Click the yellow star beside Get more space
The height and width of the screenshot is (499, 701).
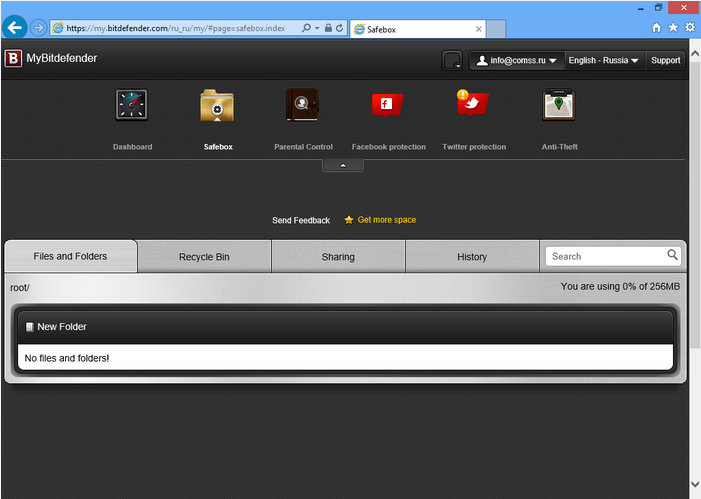pos(349,220)
